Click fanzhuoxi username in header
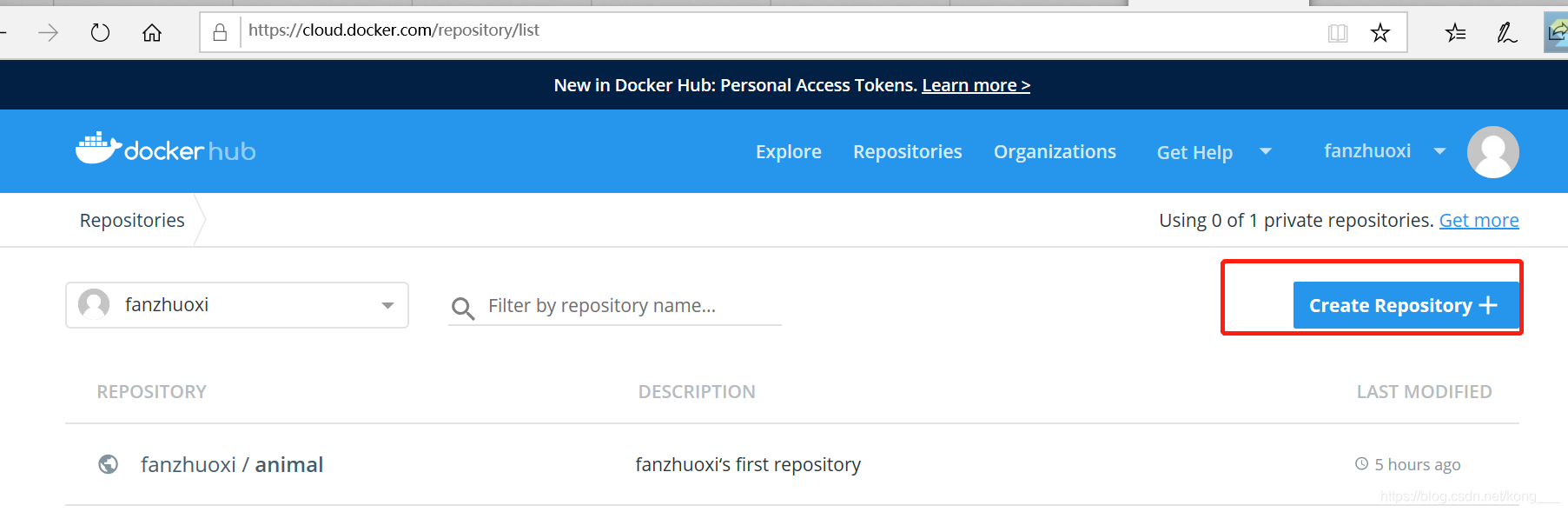Image resolution: width=1568 pixels, height=512 pixels. [1367, 150]
